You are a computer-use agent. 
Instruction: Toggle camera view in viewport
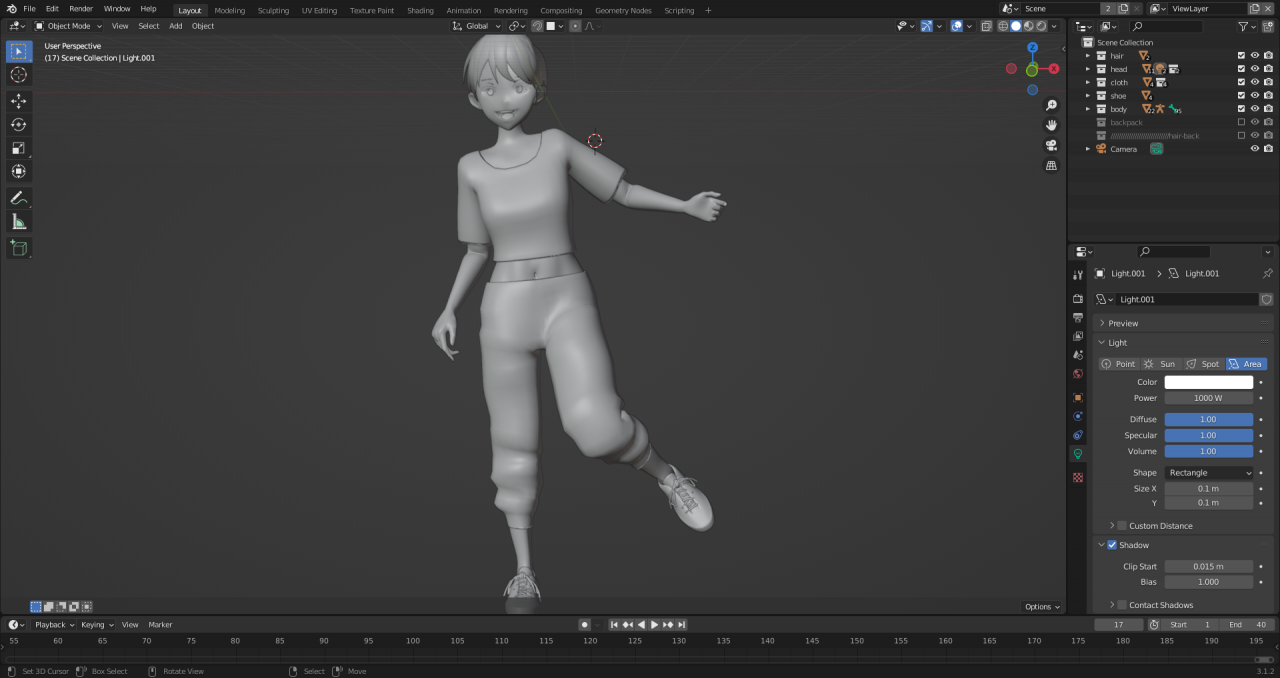[x=1051, y=145]
